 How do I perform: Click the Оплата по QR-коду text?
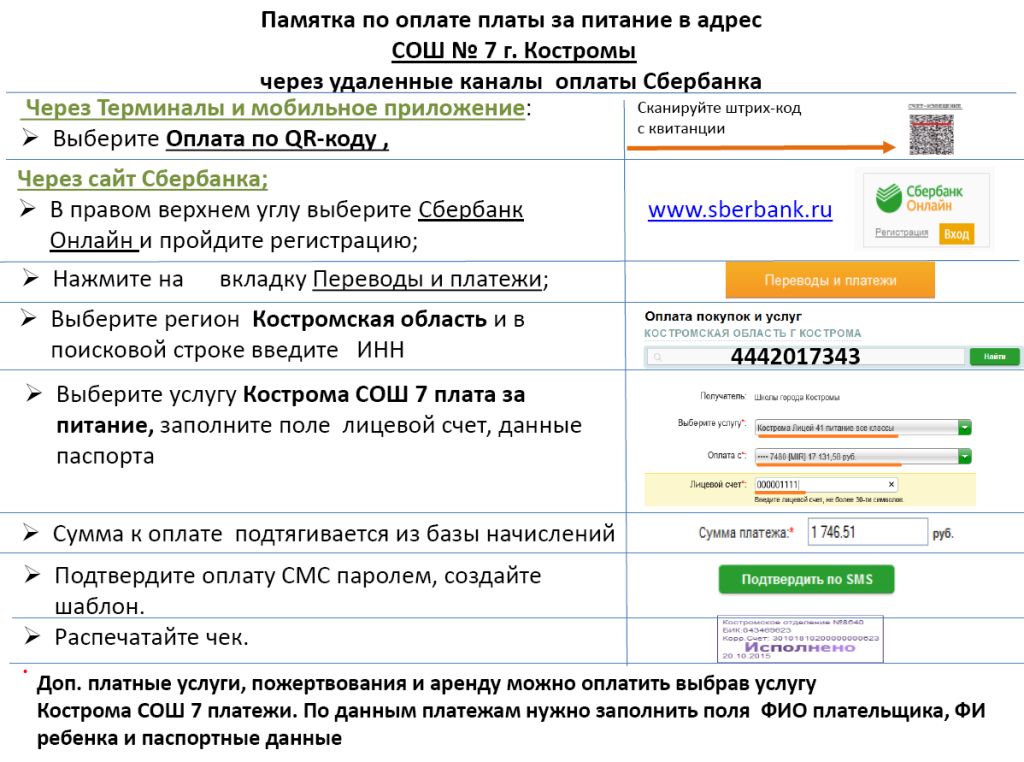277,139
